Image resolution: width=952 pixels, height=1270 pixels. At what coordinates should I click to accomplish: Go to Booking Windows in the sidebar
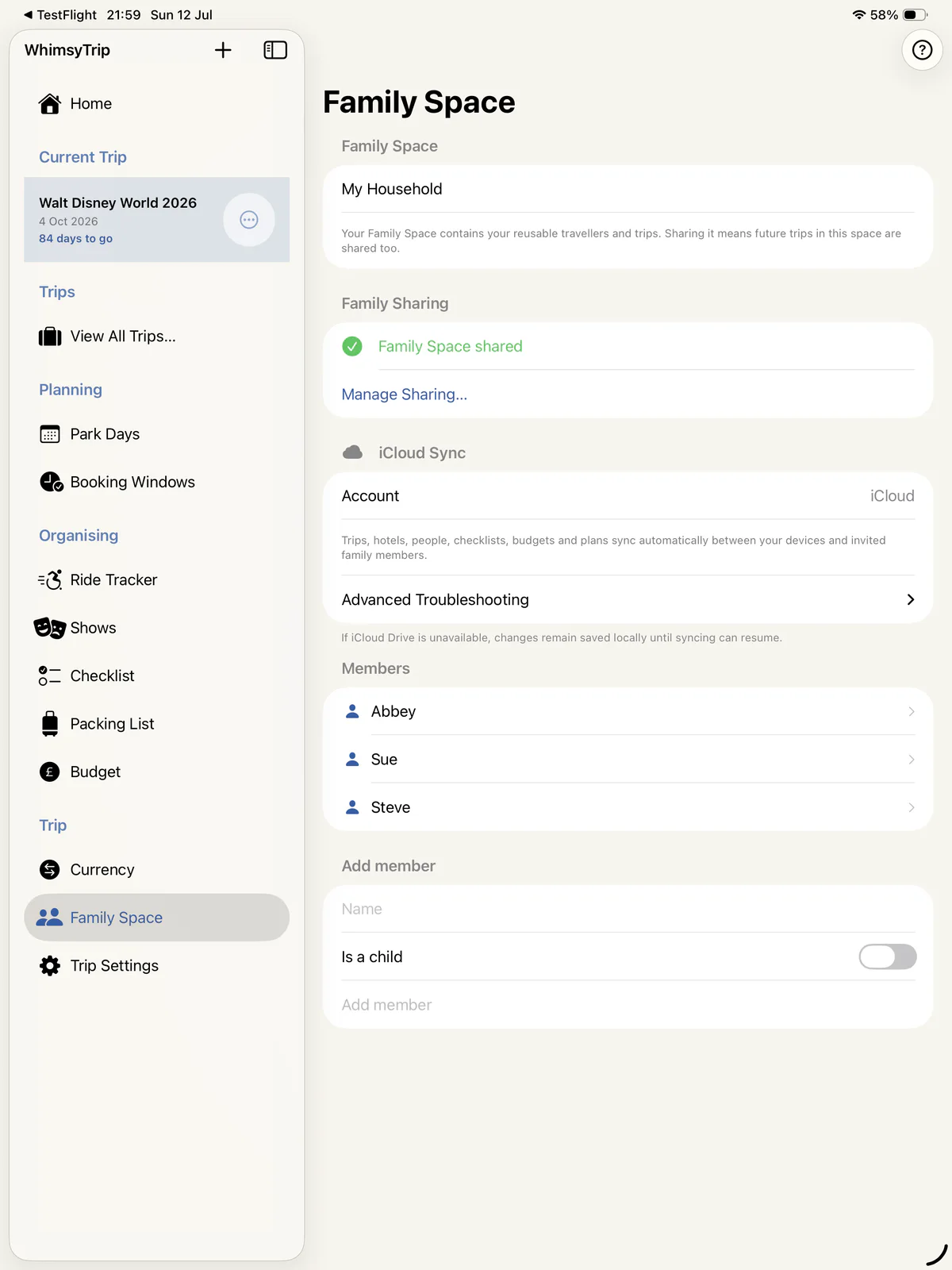tap(157, 482)
